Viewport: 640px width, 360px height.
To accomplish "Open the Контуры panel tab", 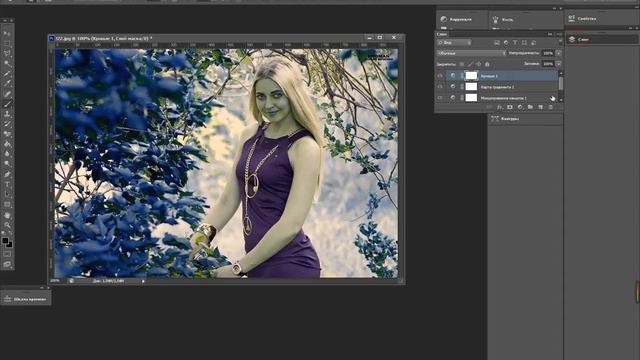I will pos(505,119).
